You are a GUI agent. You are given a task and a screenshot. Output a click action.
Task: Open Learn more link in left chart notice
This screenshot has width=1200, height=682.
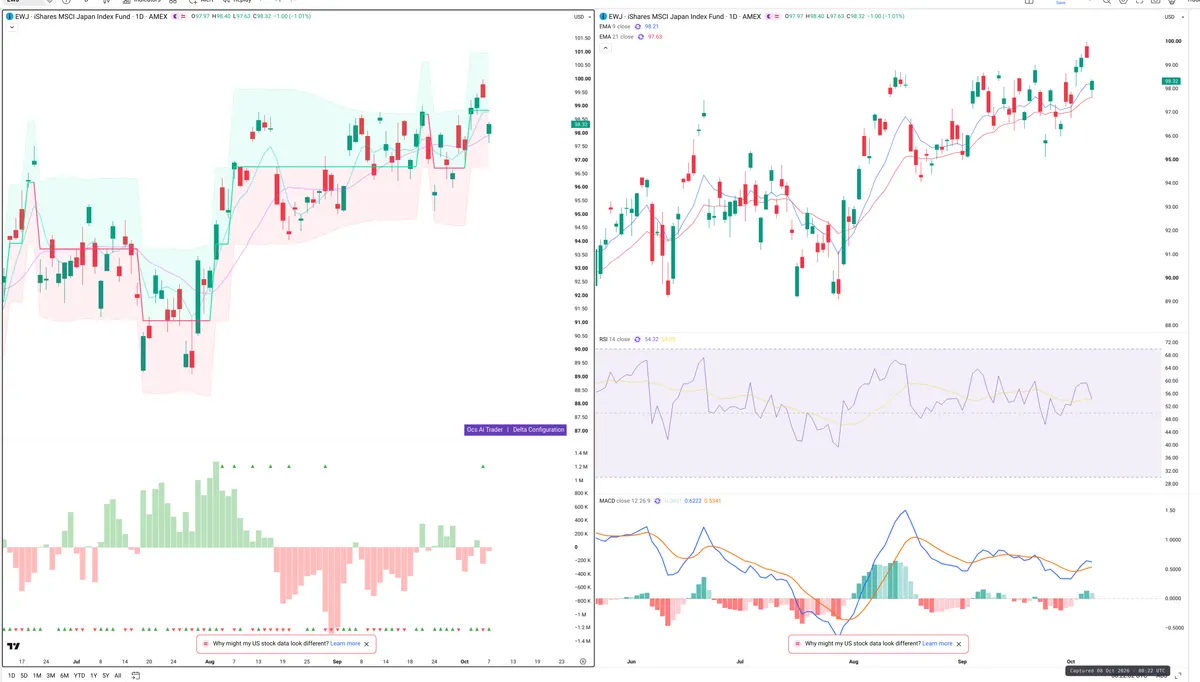coord(345,644)
